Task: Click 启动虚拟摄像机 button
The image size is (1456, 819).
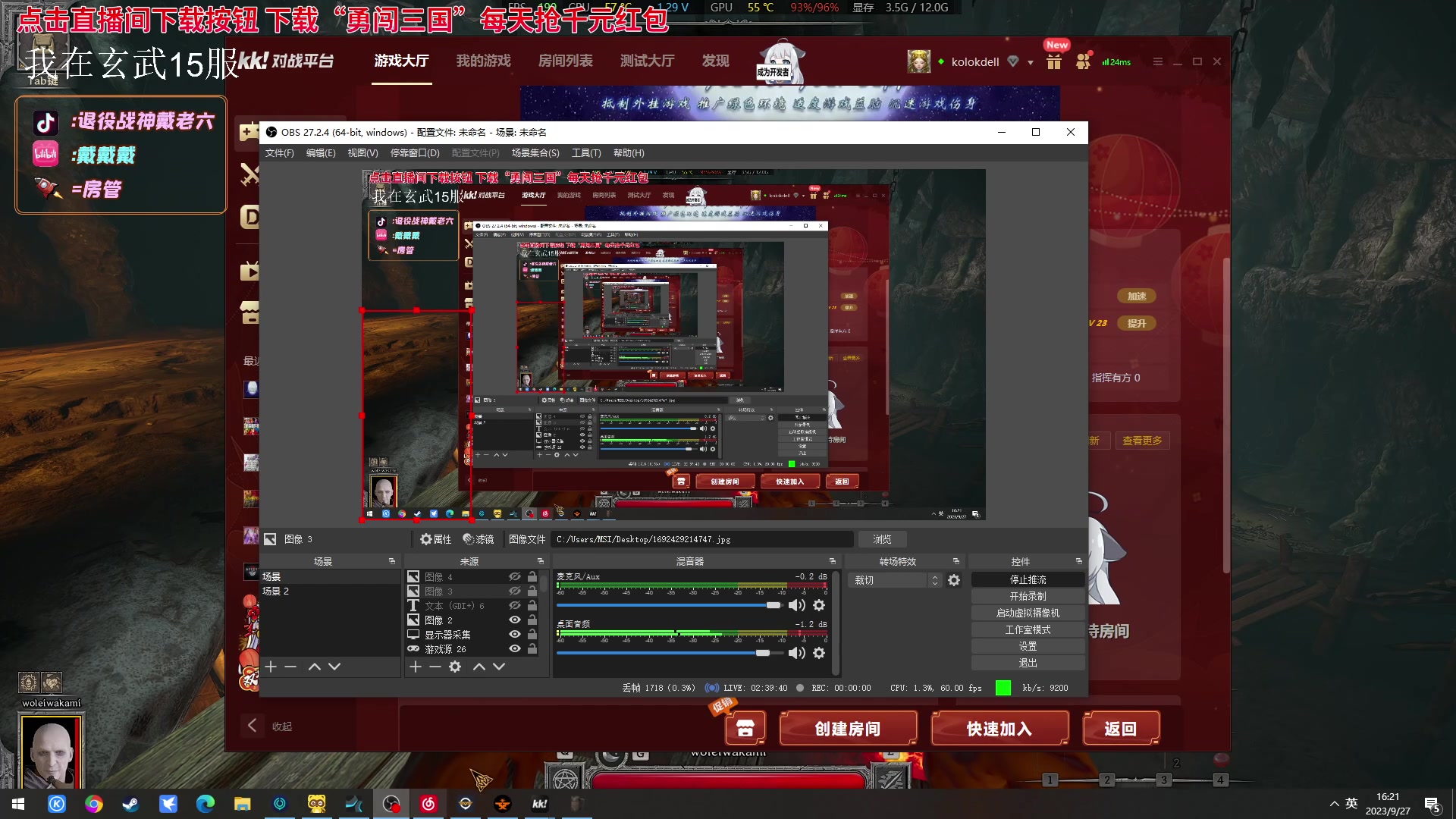Action: click(1028, 613)
